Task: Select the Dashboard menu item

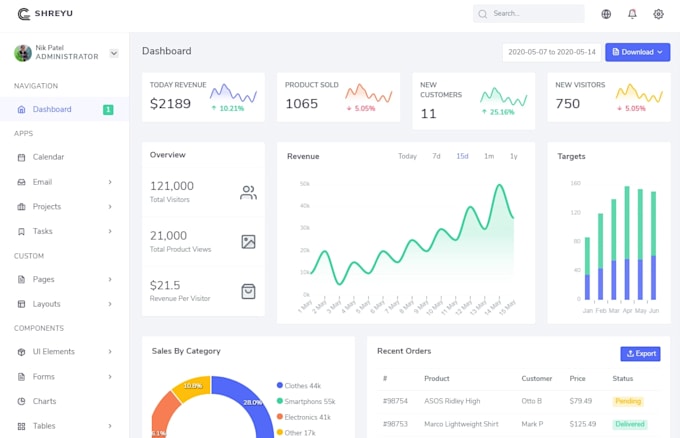Action: tap(64, 109)
